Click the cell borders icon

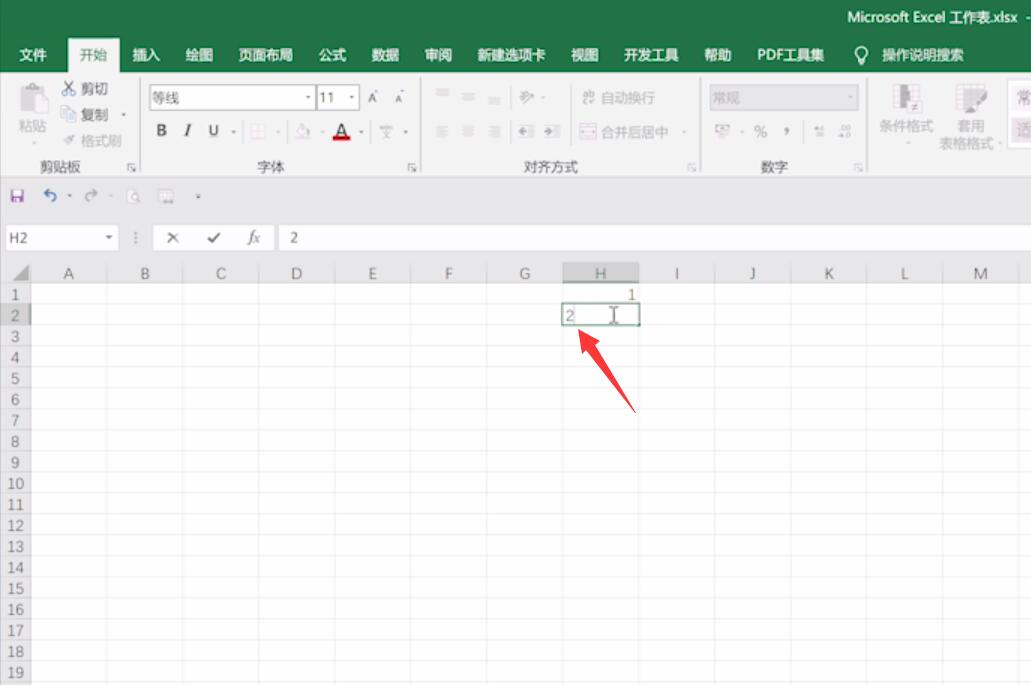click(x=258, y=131)
